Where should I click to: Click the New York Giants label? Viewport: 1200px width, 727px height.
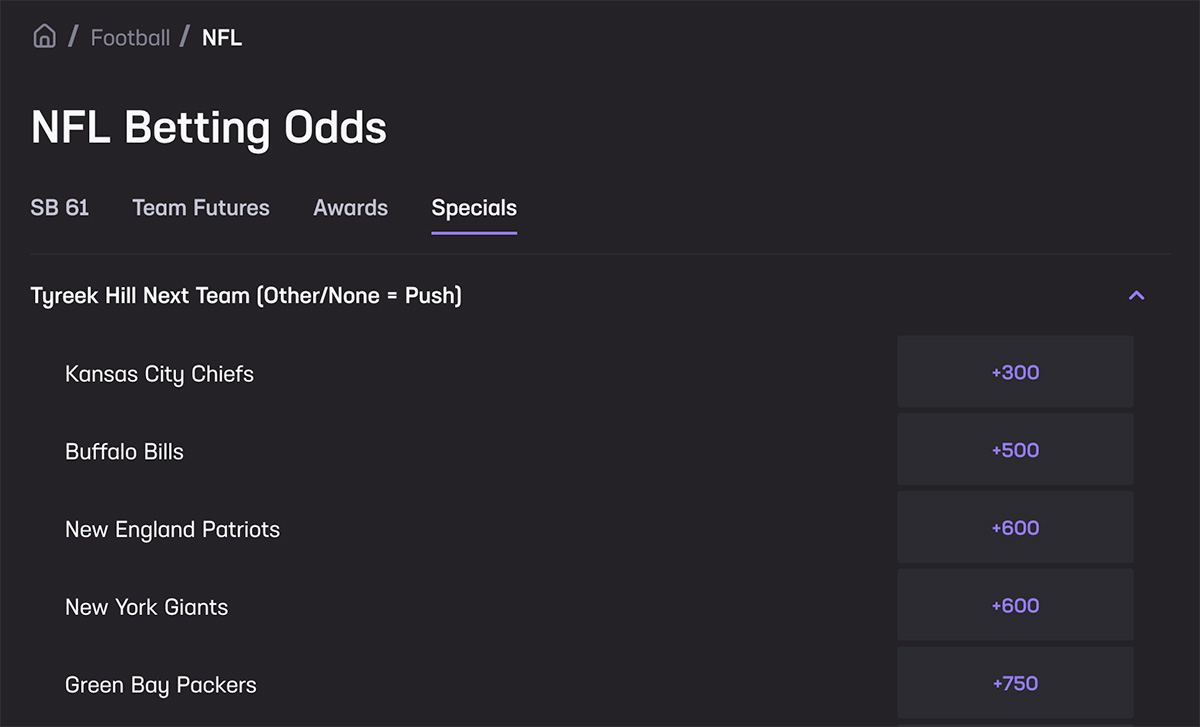[x=146, y=607]
